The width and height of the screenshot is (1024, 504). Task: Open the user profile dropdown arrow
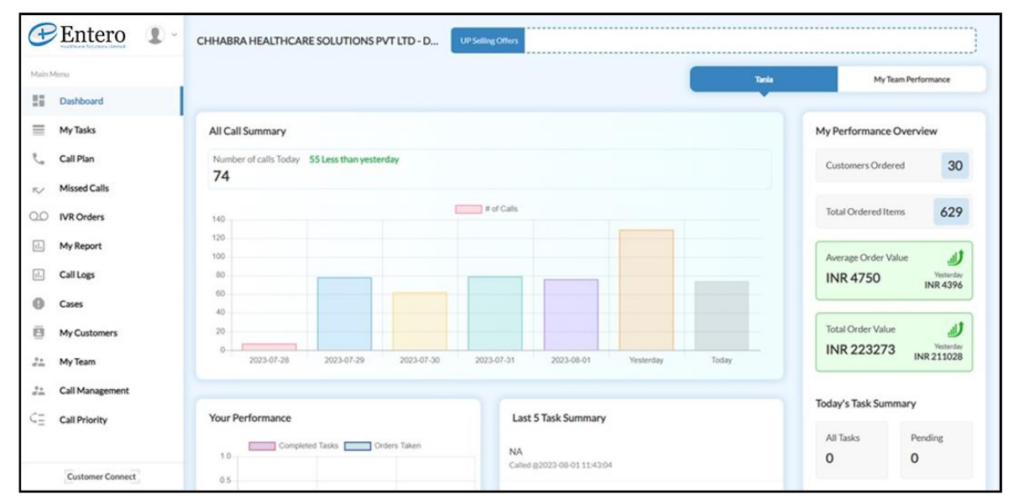click(x=174, y=34)
